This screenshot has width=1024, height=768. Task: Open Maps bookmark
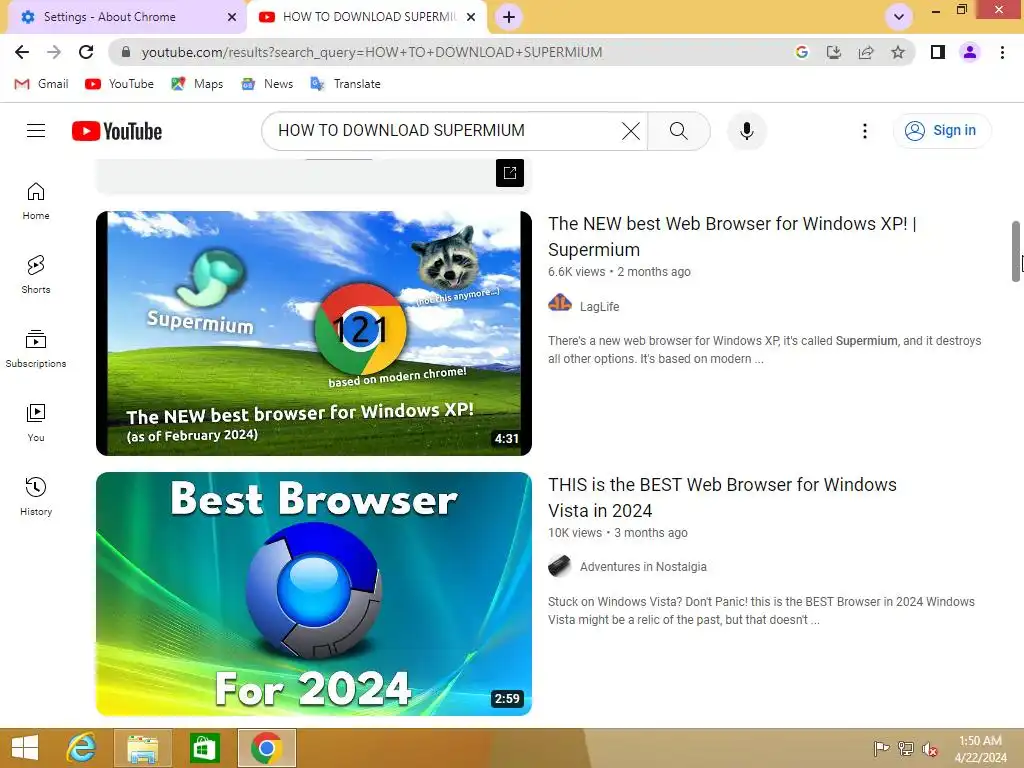[x=197, y=84]
